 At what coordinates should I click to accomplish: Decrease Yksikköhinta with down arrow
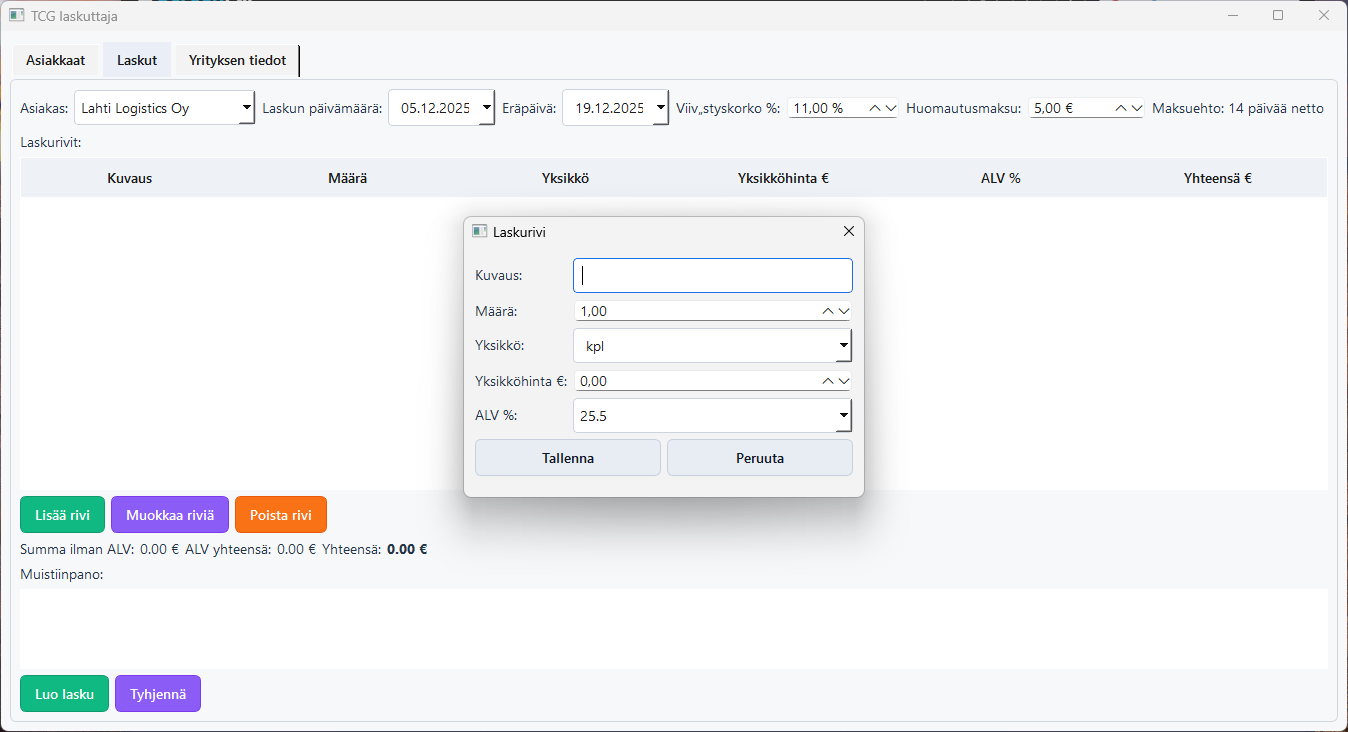[844, 381]
